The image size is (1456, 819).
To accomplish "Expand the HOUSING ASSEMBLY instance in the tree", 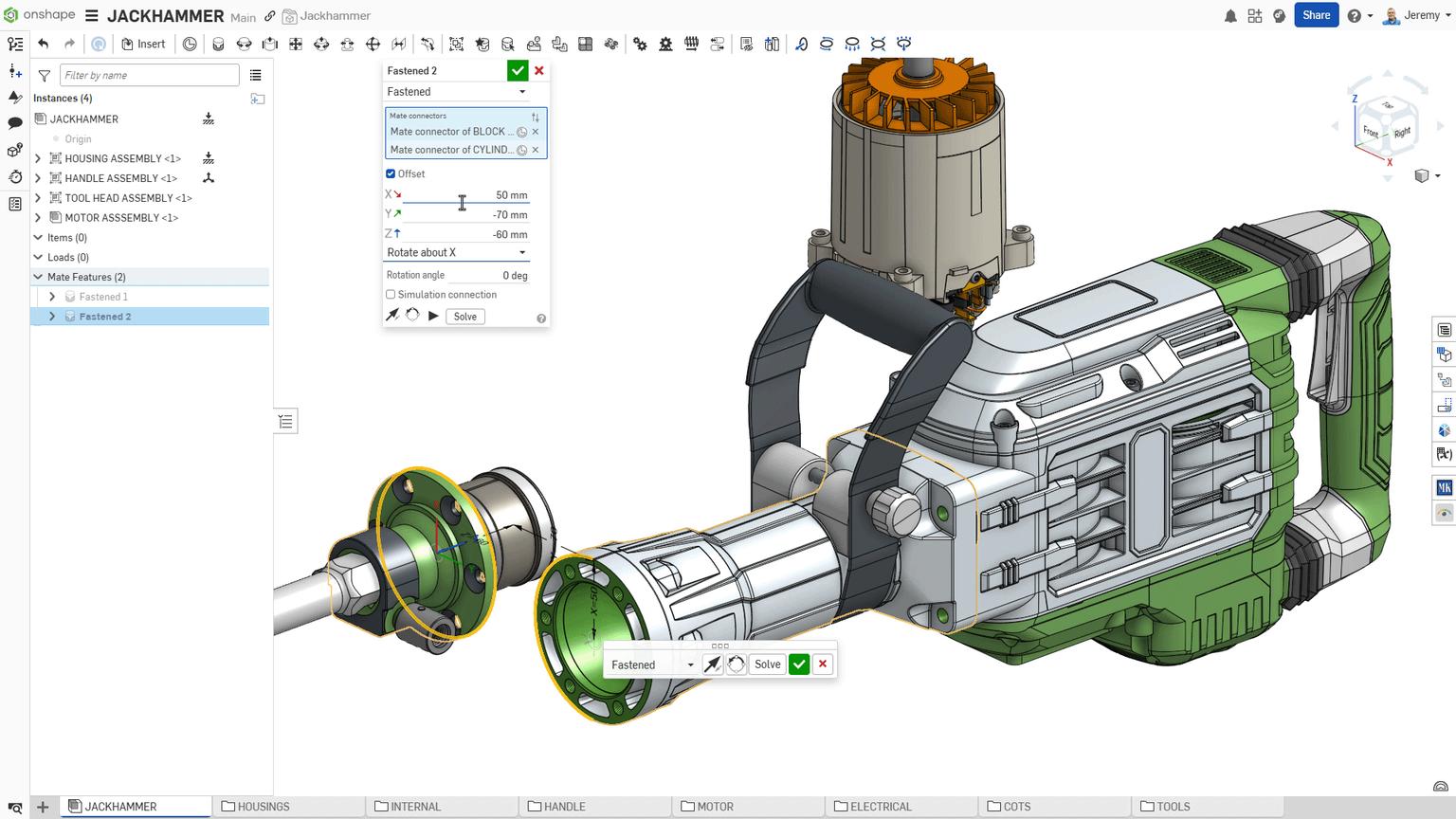I will tap(38, 158).
